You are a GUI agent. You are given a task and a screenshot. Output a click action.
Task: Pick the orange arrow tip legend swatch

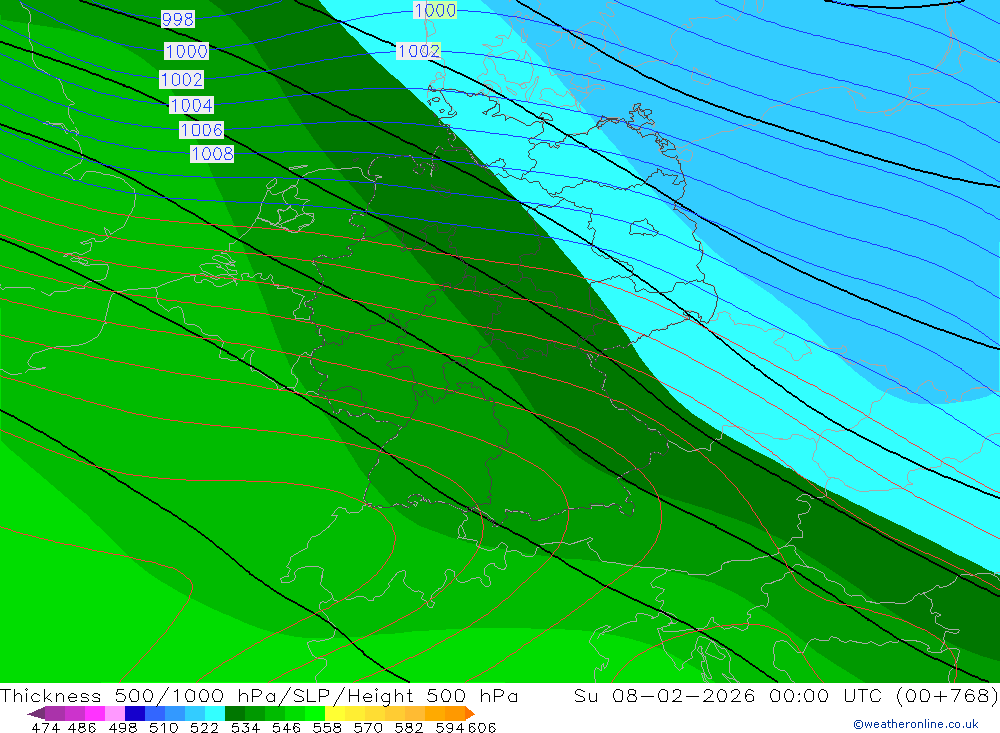tap(470, 713)
